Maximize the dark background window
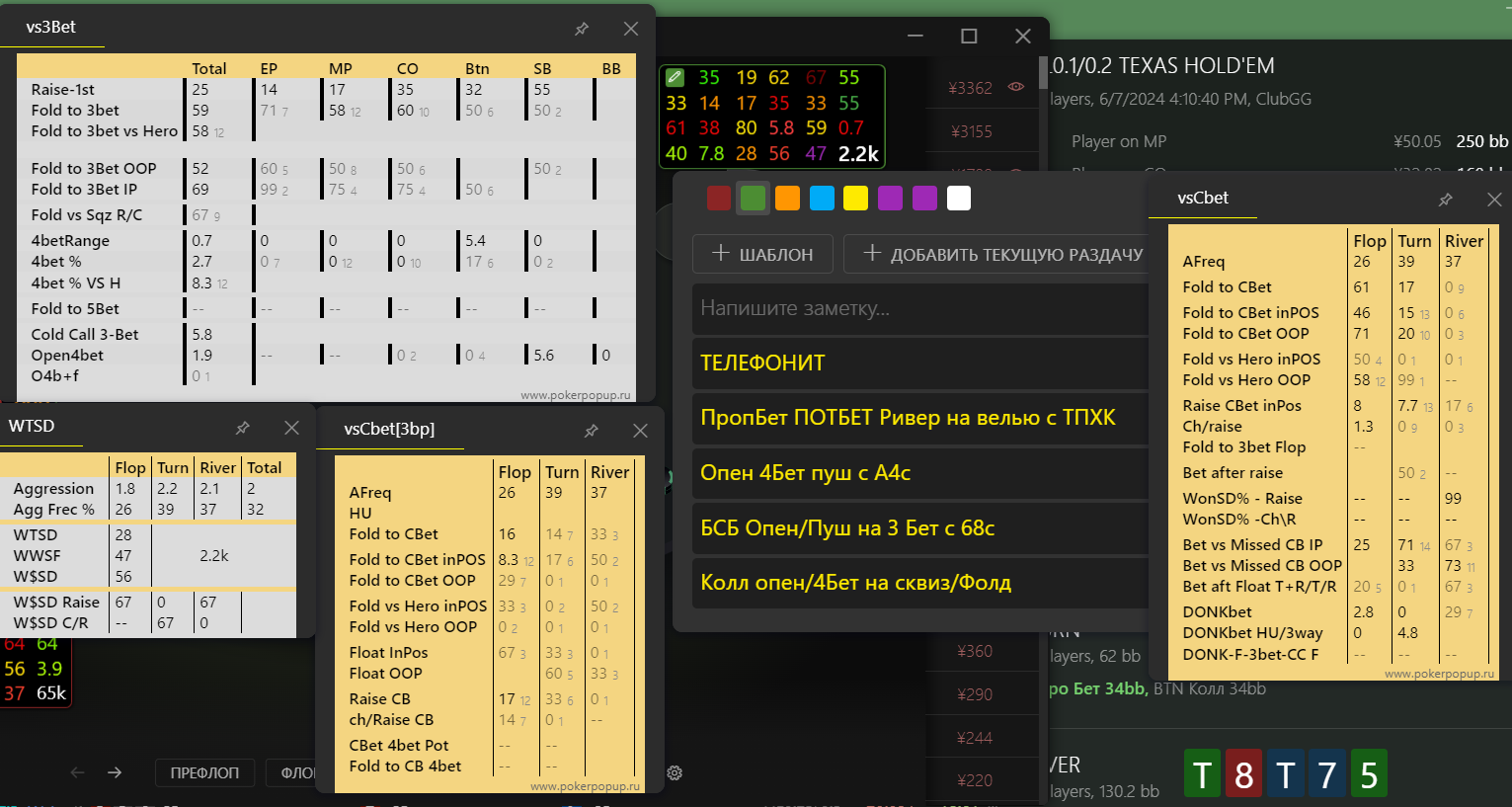 [969, 37]
